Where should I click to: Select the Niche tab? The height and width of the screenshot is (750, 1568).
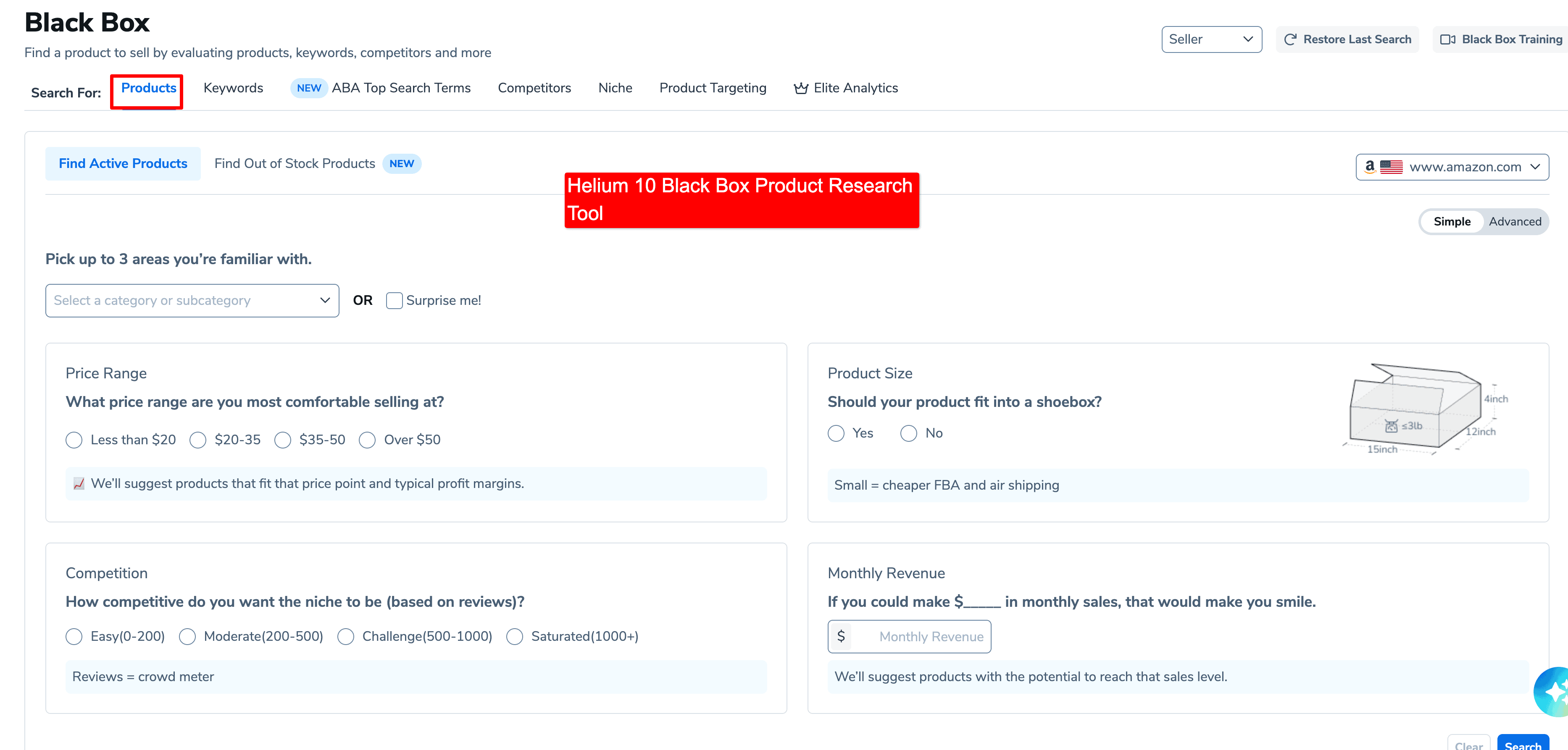click(x=615, y=88)
